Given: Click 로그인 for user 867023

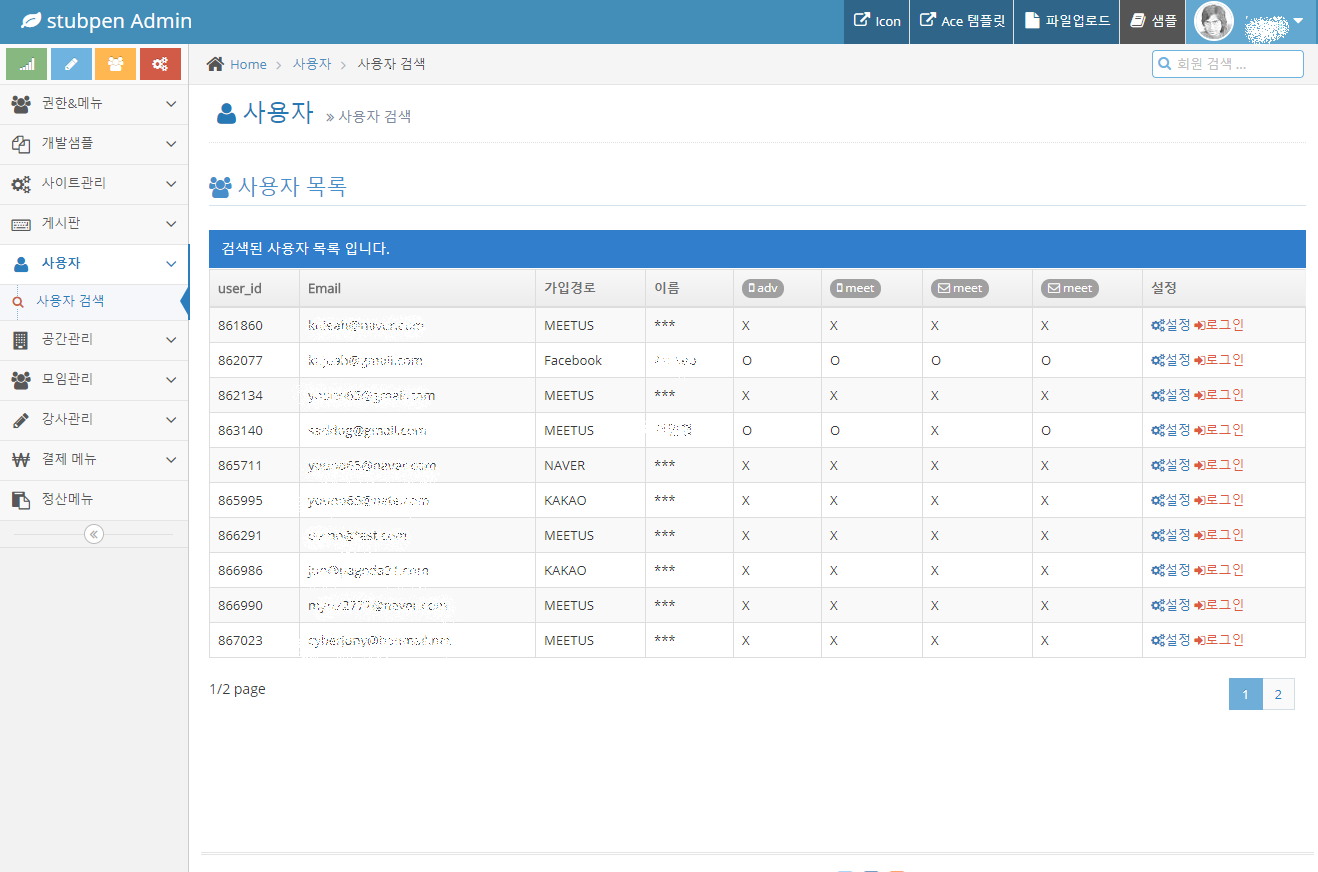Looking at the screenshot, I should pyautogui.click(x=1219, y=640).
